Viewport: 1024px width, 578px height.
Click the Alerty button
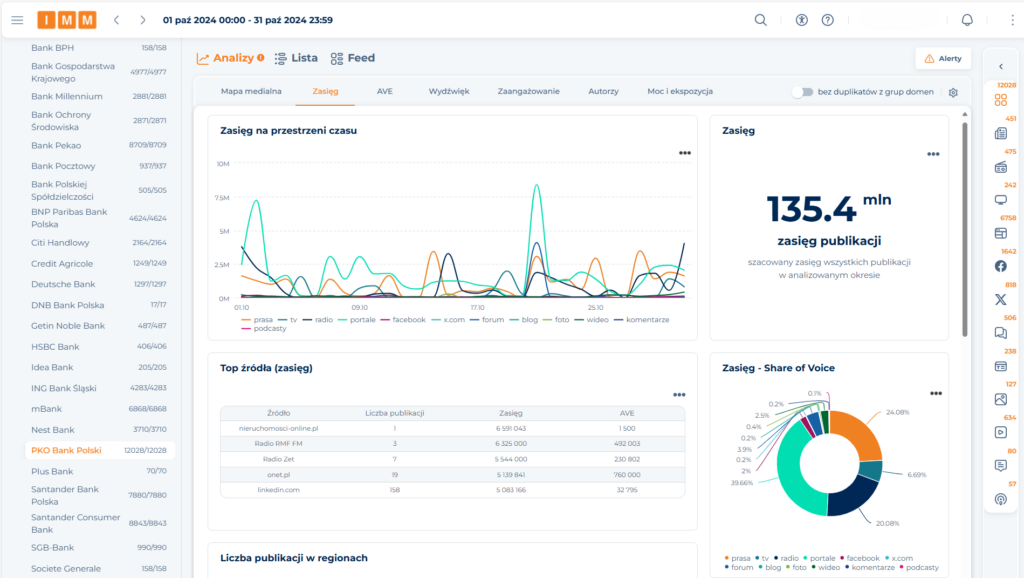coord(943,59)
